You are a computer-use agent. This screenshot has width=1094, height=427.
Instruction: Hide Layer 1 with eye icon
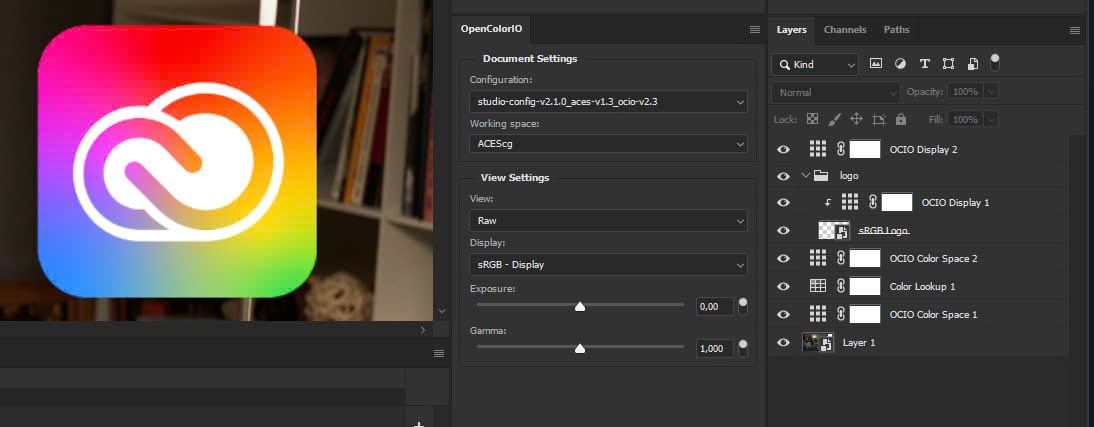pos(784,343)
